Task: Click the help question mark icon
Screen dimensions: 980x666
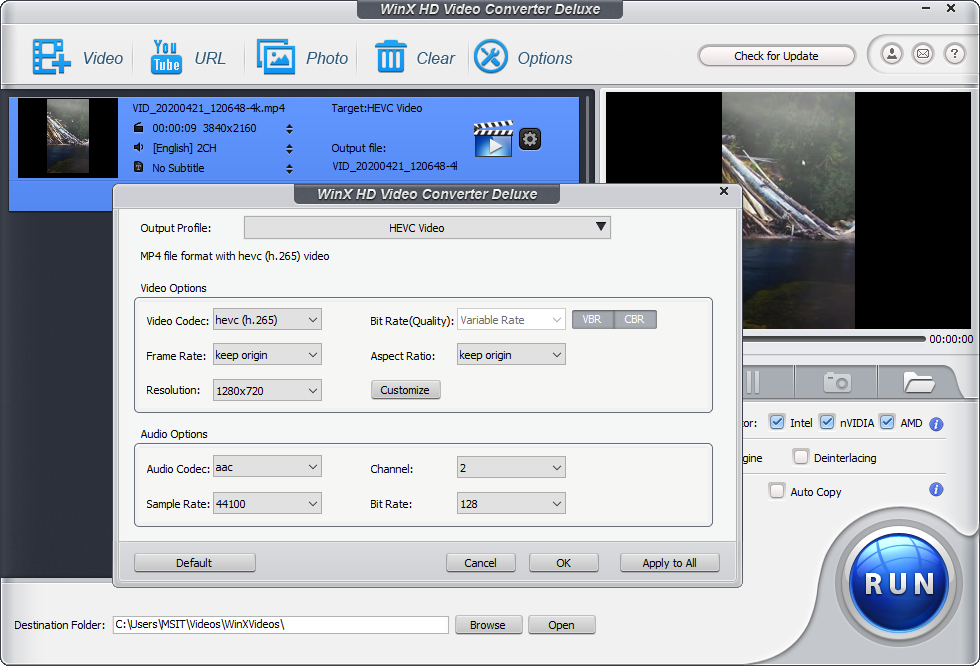Action: [952, 54]
